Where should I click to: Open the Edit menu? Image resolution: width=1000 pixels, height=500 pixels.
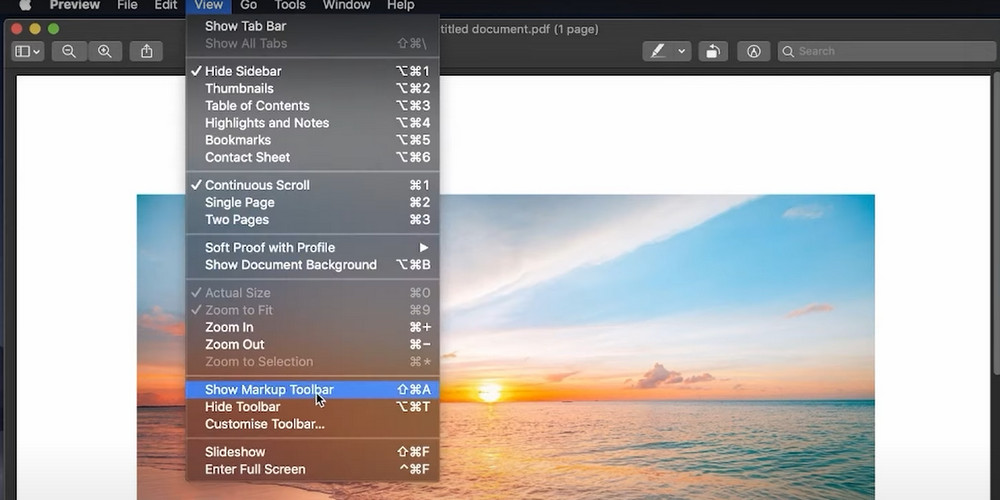click(x=166, y=5)
